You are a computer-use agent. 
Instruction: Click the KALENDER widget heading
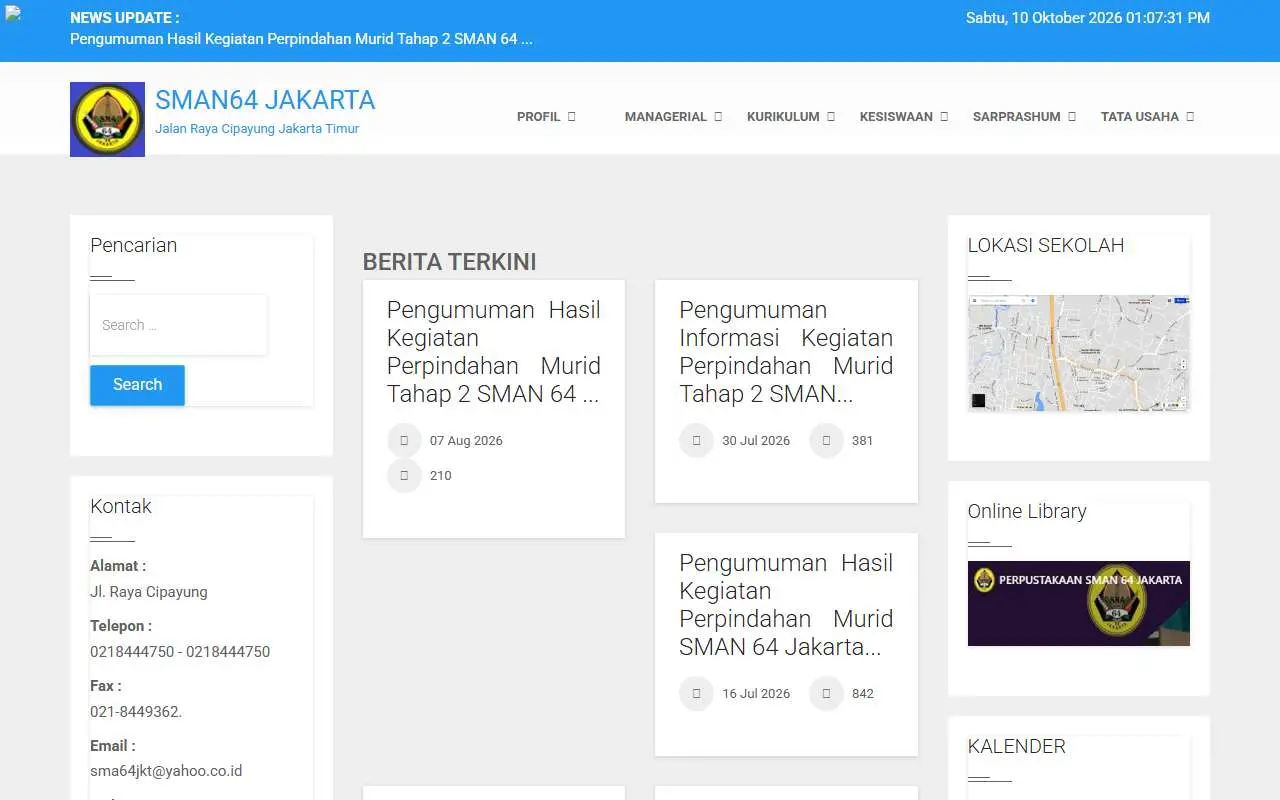(1017, 747)
